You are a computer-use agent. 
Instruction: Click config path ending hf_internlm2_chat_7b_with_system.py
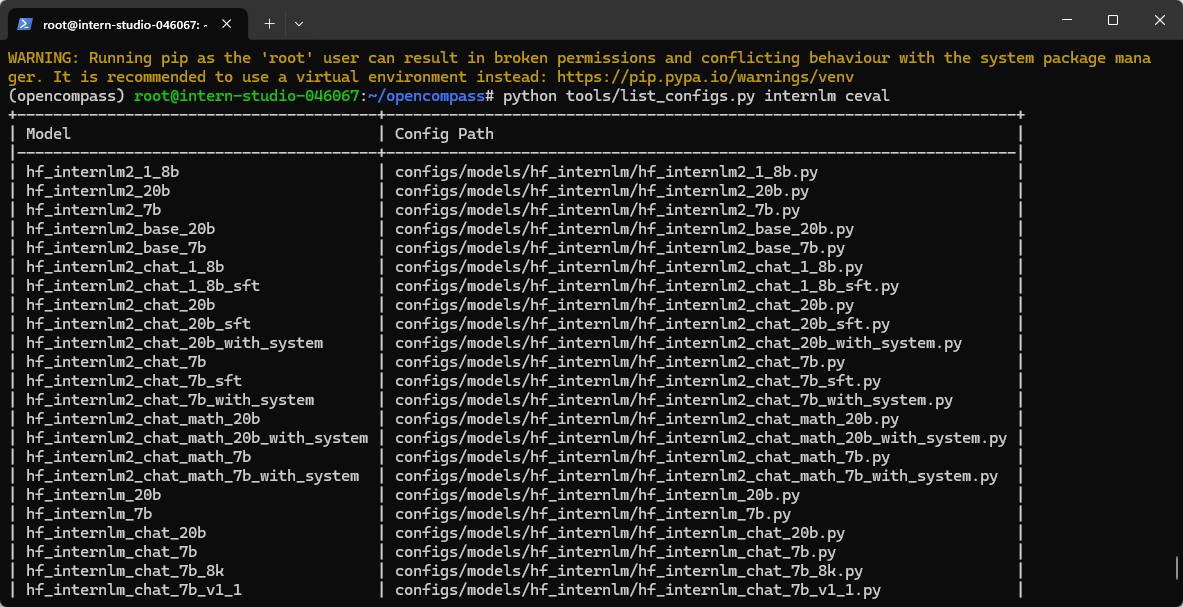674,400
